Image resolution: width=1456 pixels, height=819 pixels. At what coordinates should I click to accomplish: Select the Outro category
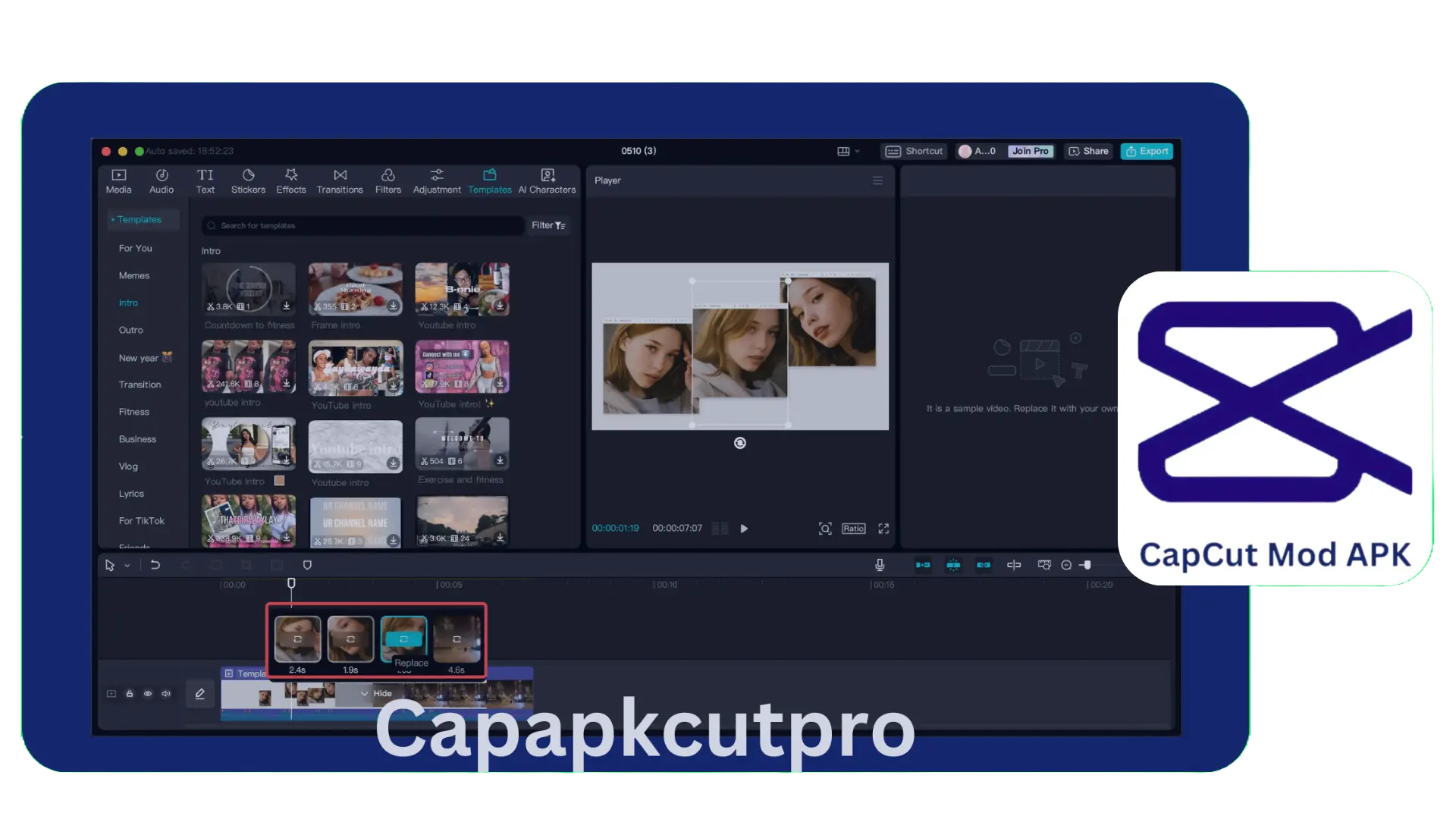coord(130,330)
